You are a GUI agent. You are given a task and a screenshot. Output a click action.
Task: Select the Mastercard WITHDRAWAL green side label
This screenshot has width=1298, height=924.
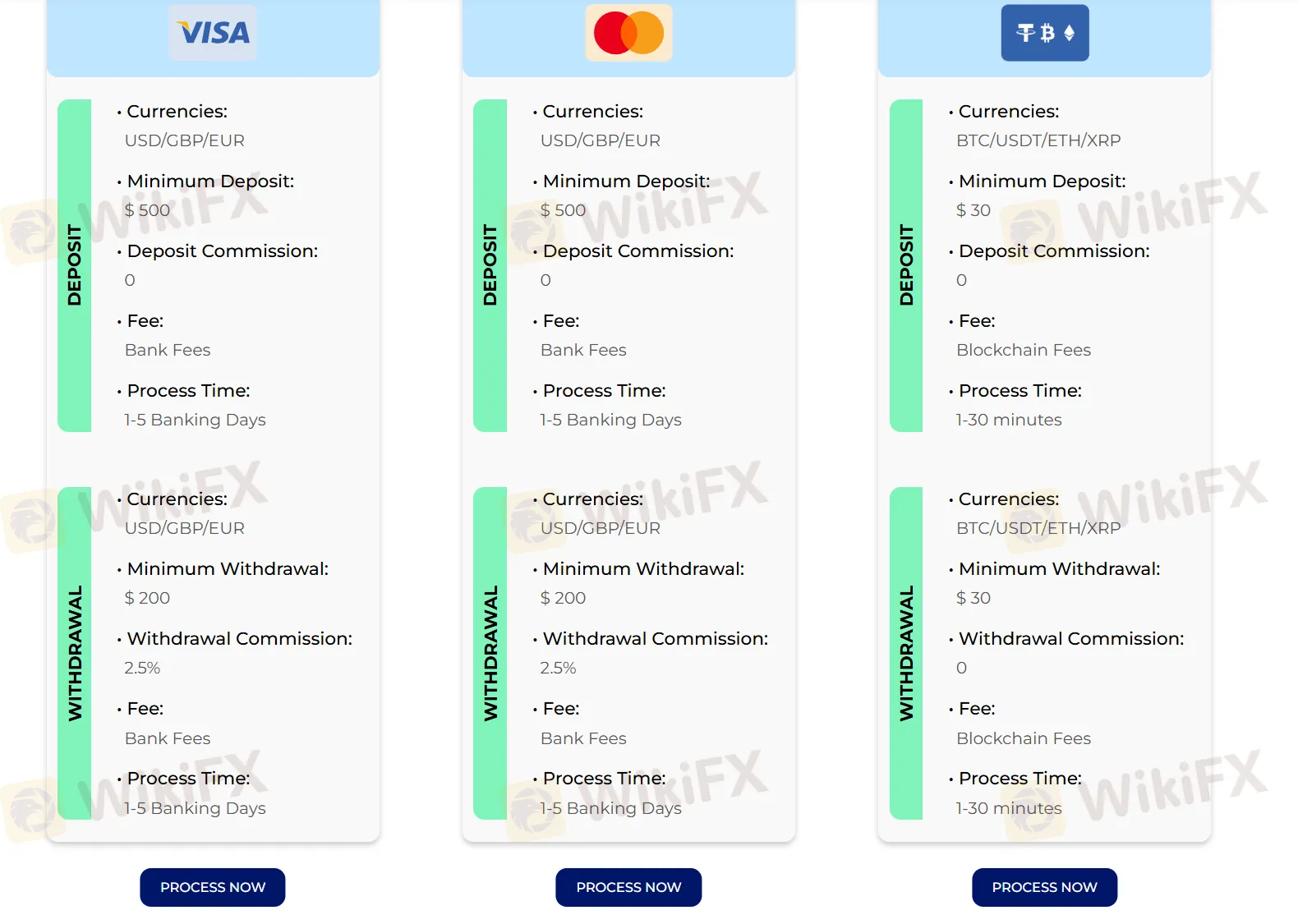[490, 653]
